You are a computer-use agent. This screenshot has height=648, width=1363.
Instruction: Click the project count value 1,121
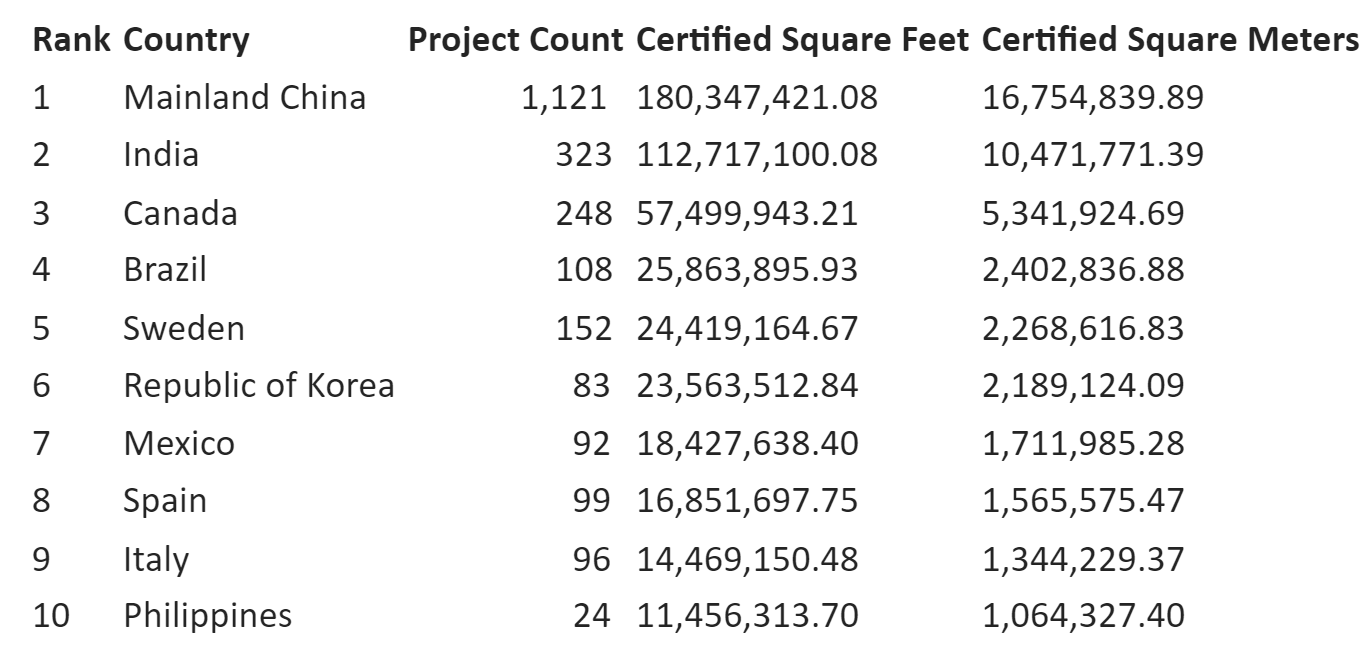click(x=564, y=98)
